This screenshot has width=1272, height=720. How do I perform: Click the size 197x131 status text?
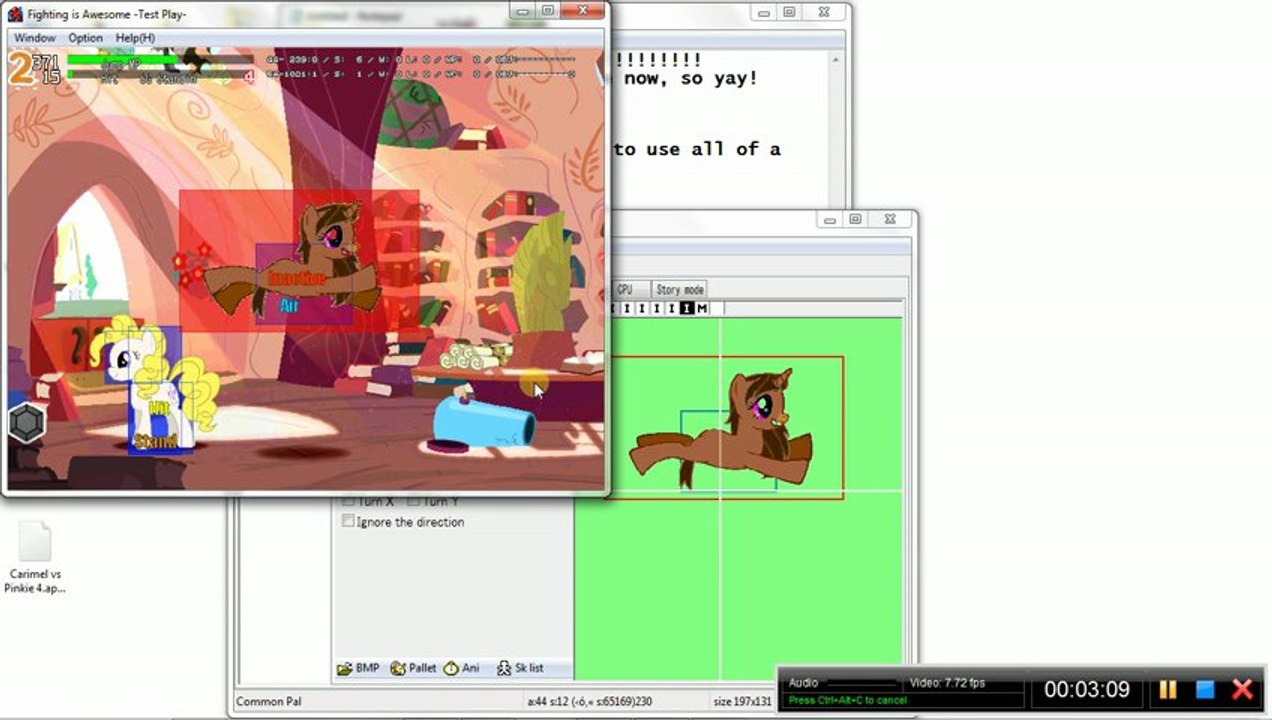[x=742, y=701]
